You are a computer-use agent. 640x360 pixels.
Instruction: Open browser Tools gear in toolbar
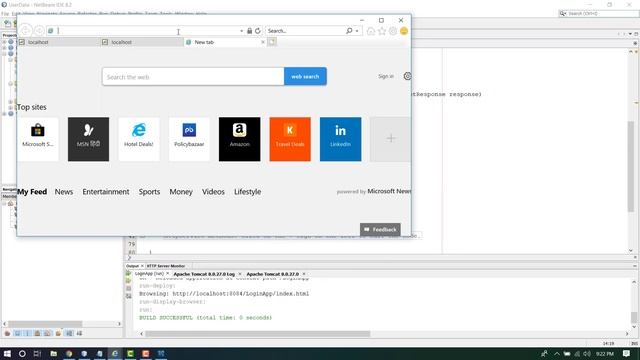[x=393, y=31]
